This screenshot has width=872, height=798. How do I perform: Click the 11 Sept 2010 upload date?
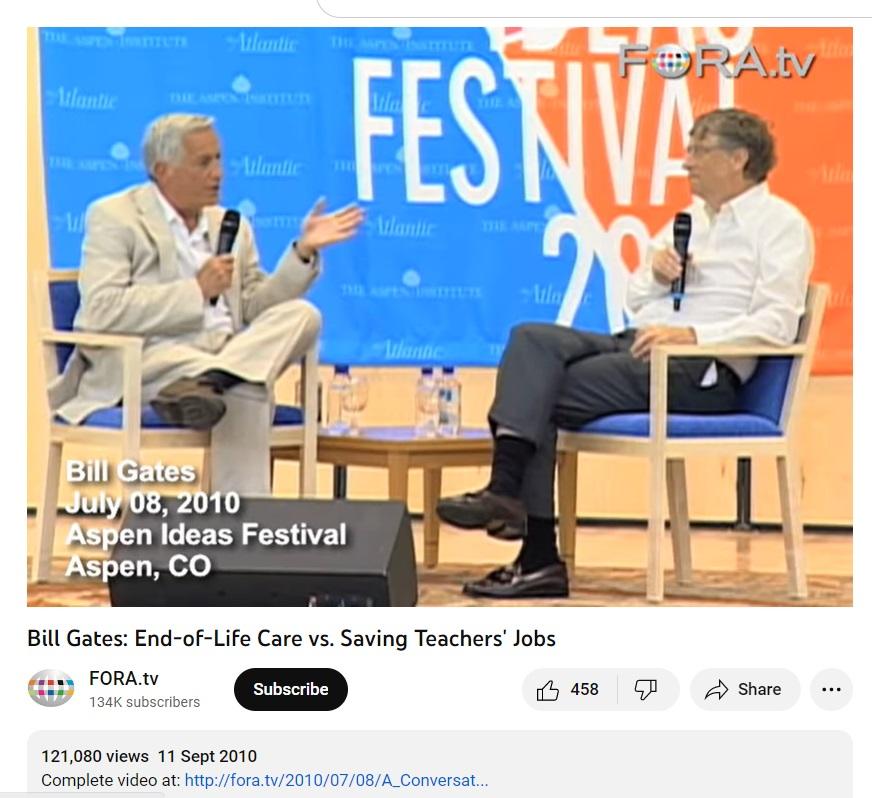tap(207, 756)
